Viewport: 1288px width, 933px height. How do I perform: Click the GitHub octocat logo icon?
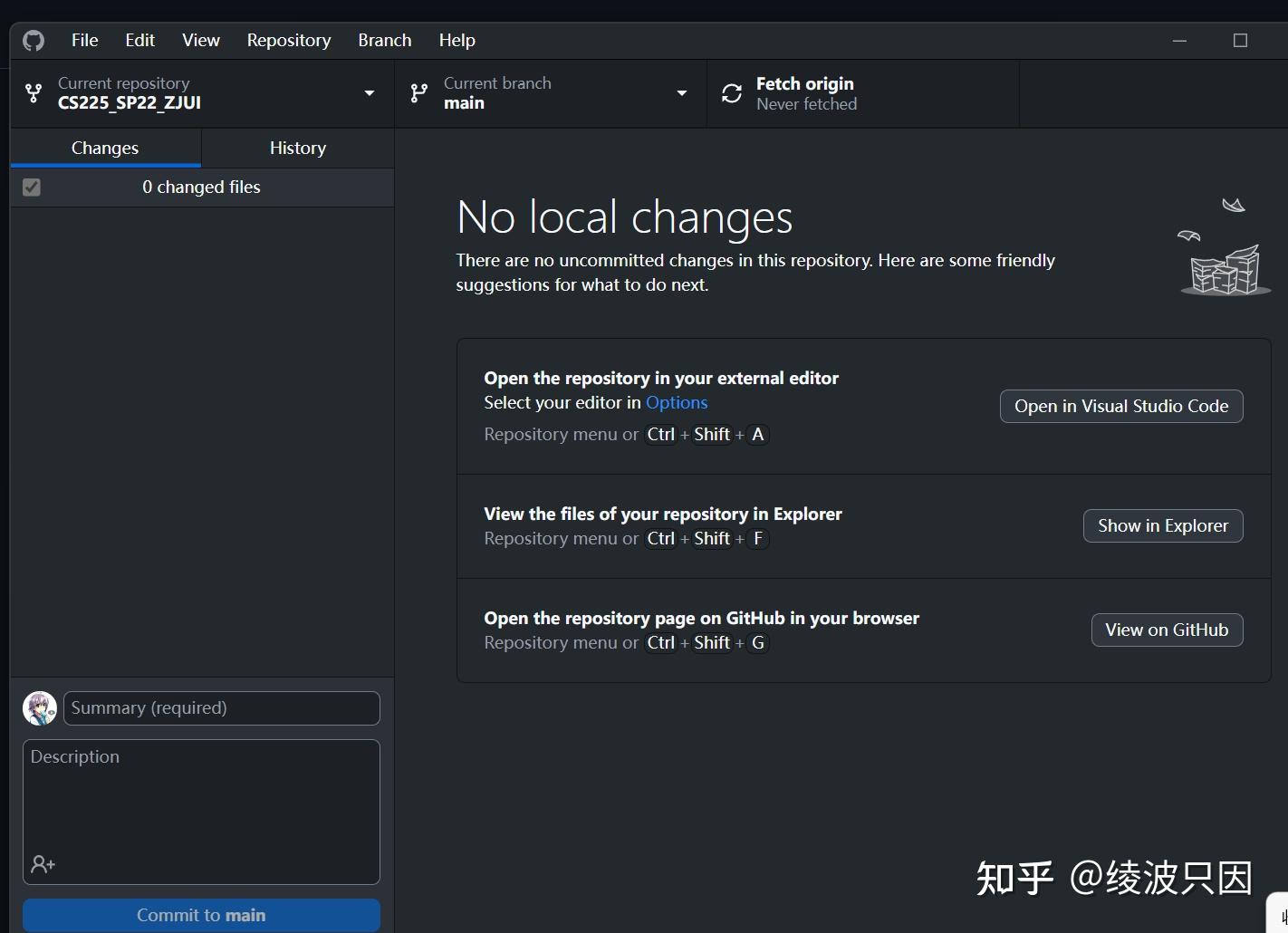(x=33, y=40)
